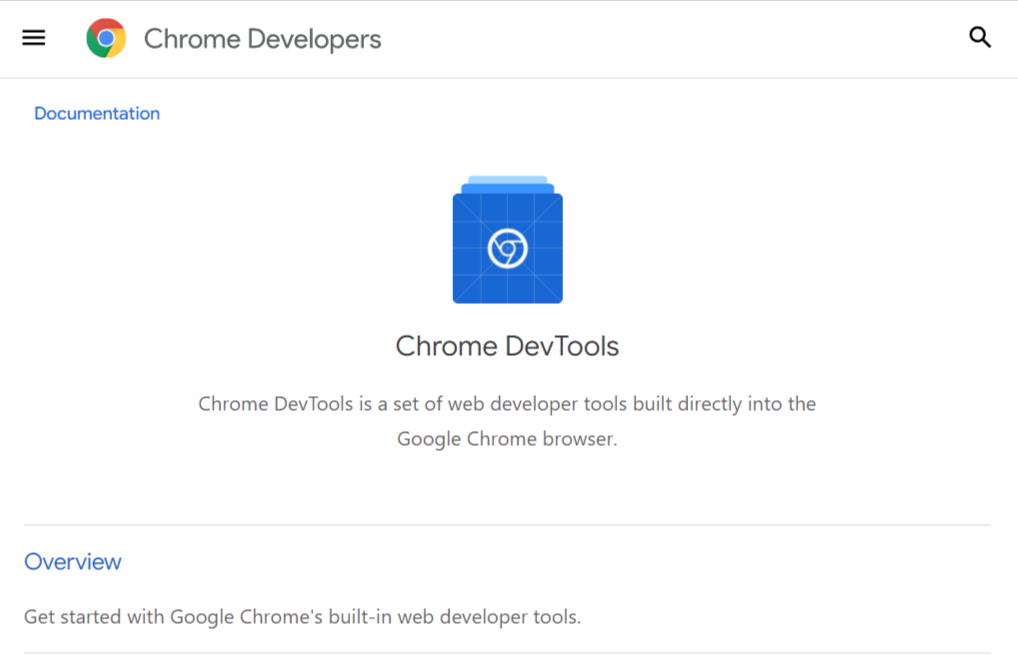Viewport: 1018px width, 655px height.
Task: Go to Chrome Developers home title
Action: click(262, 39)
